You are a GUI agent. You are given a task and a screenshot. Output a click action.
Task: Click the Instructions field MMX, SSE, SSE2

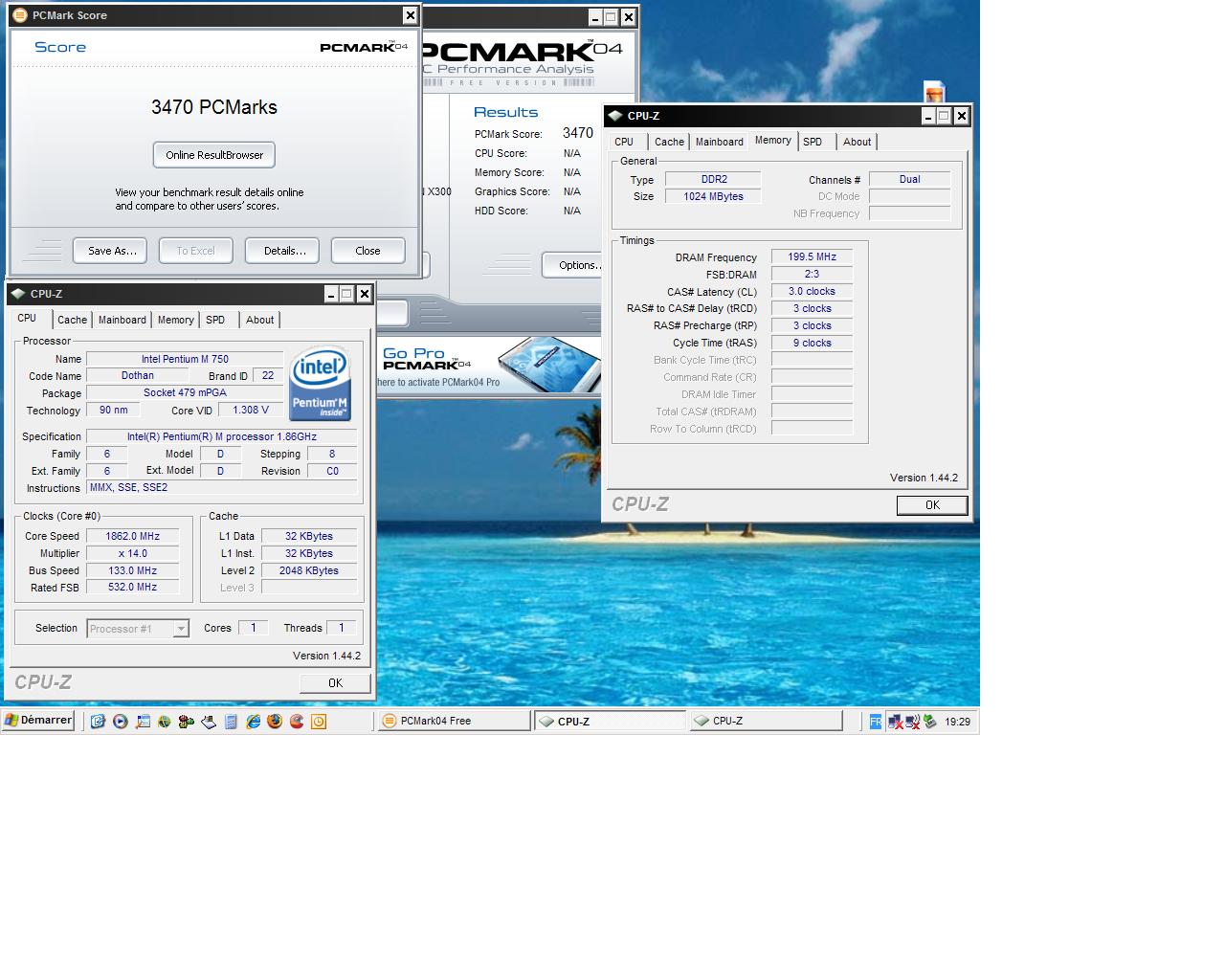click(222, 487)
